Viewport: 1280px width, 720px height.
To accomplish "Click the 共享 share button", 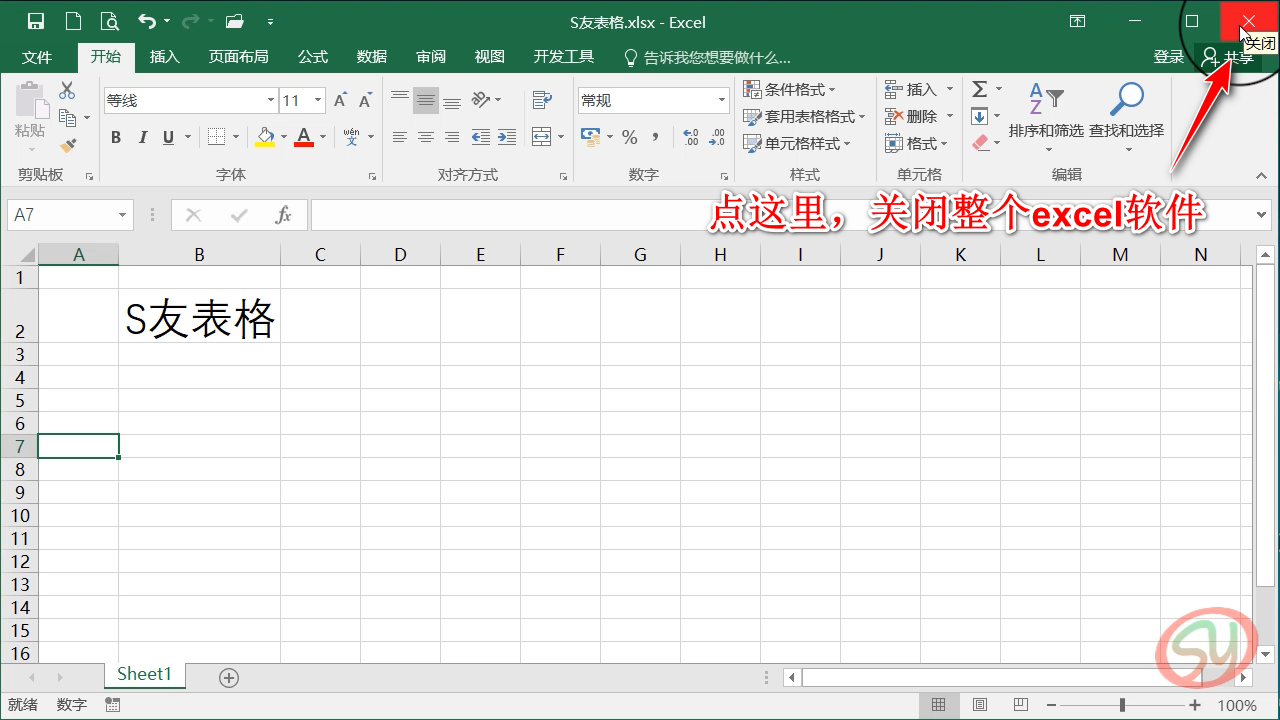I will coord(1228,58).
